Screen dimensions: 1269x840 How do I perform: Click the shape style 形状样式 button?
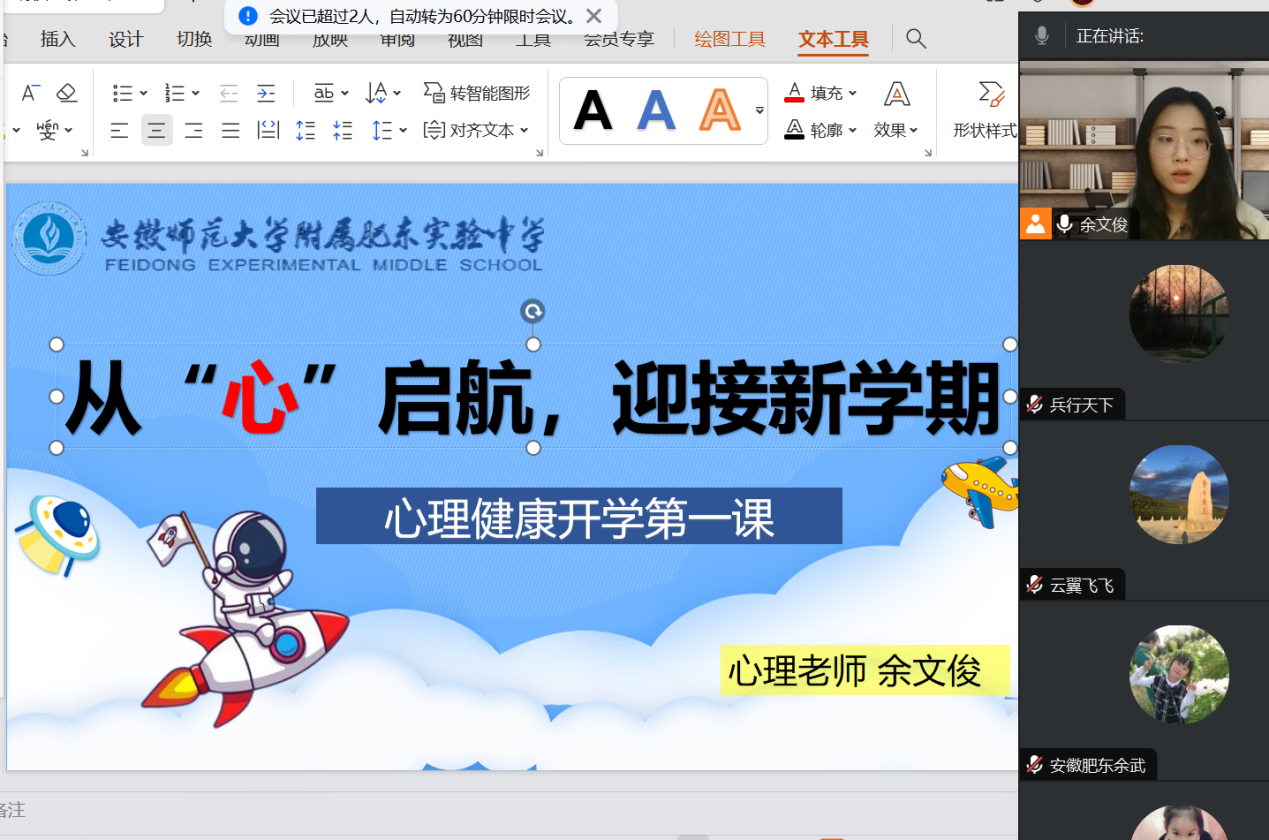click(x=986, y=111)
